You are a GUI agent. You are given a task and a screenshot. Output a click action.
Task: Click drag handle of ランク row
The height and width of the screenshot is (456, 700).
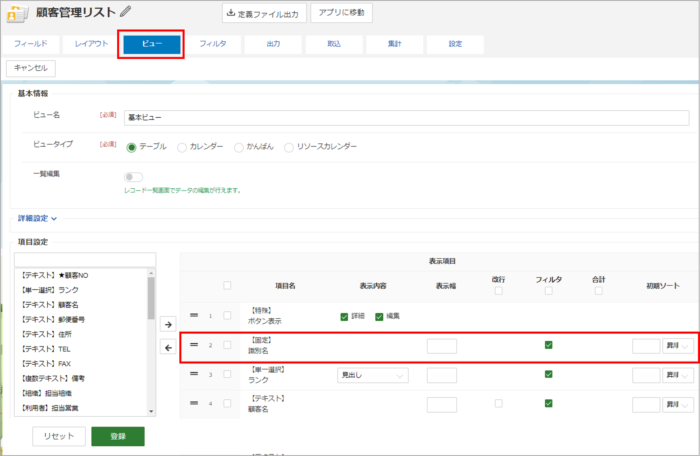pos(194,374)
